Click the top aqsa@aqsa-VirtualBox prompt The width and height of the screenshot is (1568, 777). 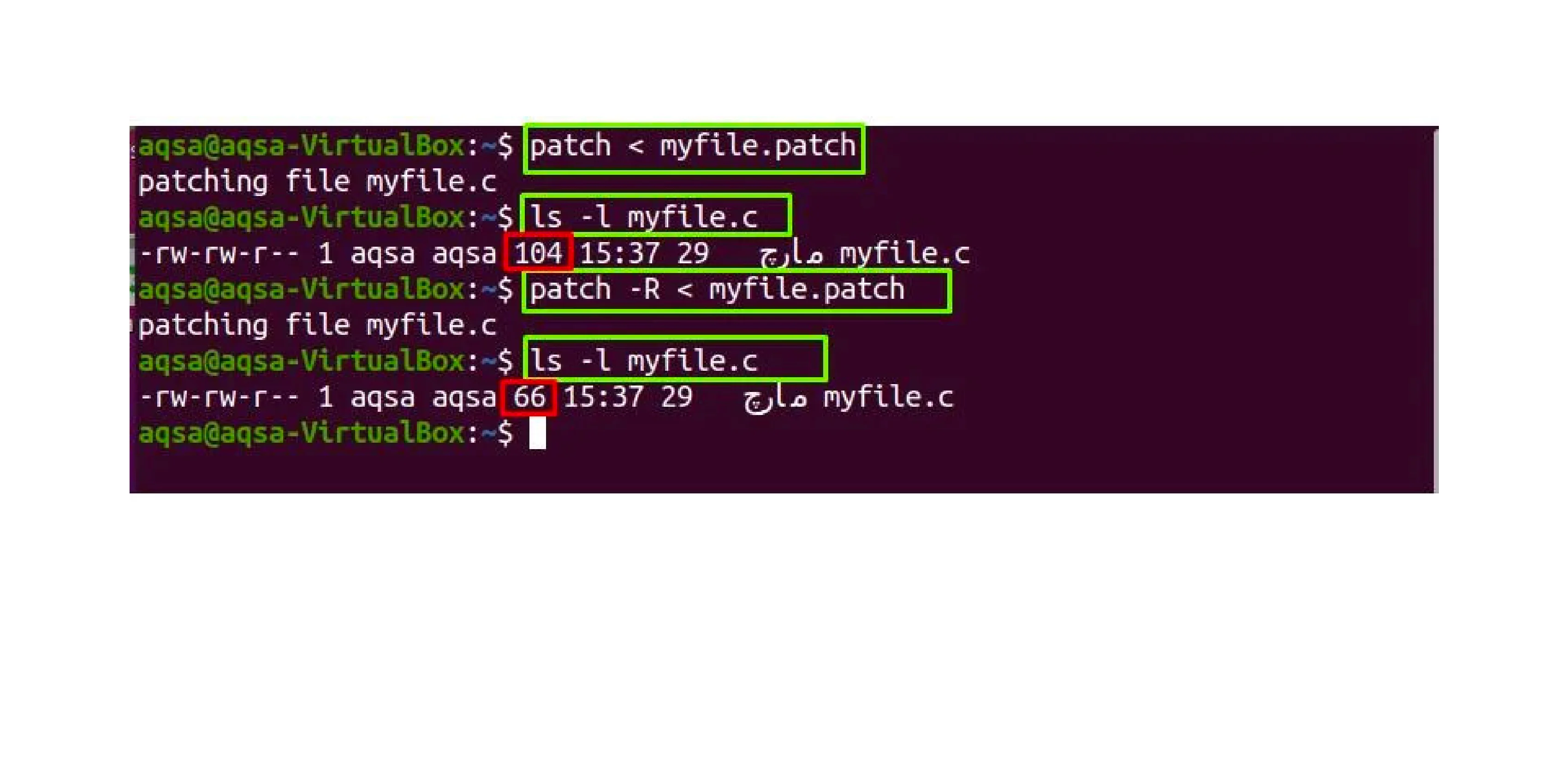coord(326,146)
